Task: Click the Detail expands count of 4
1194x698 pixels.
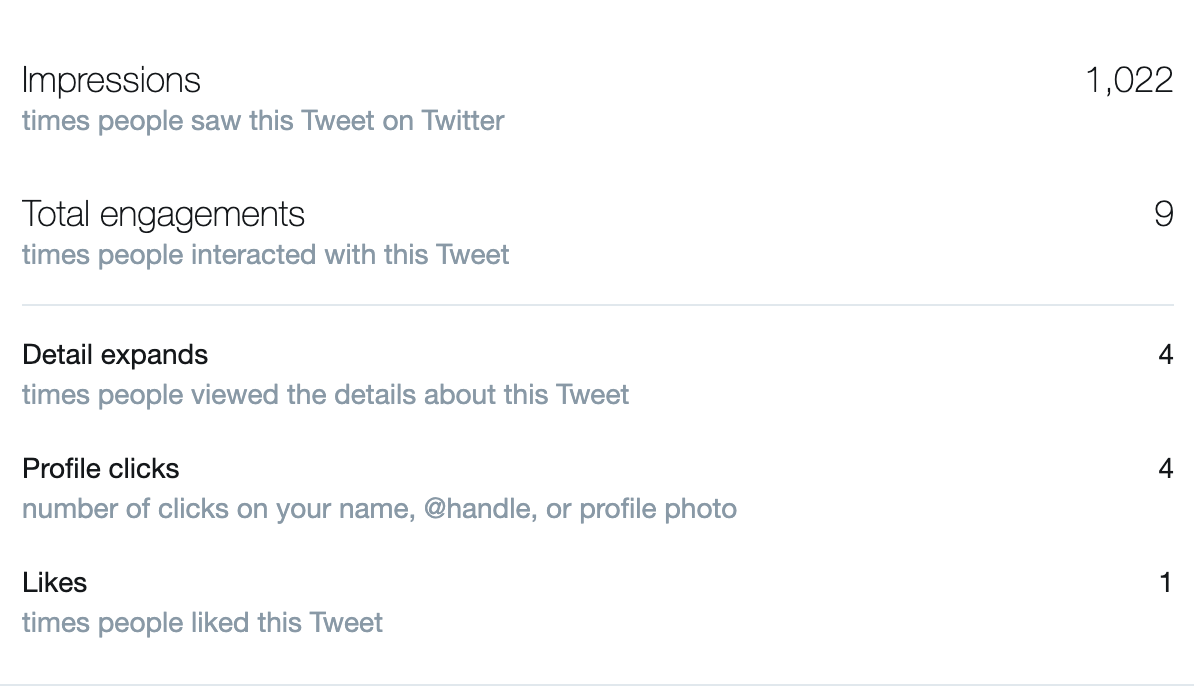Action: click(x=1165, y=355)
